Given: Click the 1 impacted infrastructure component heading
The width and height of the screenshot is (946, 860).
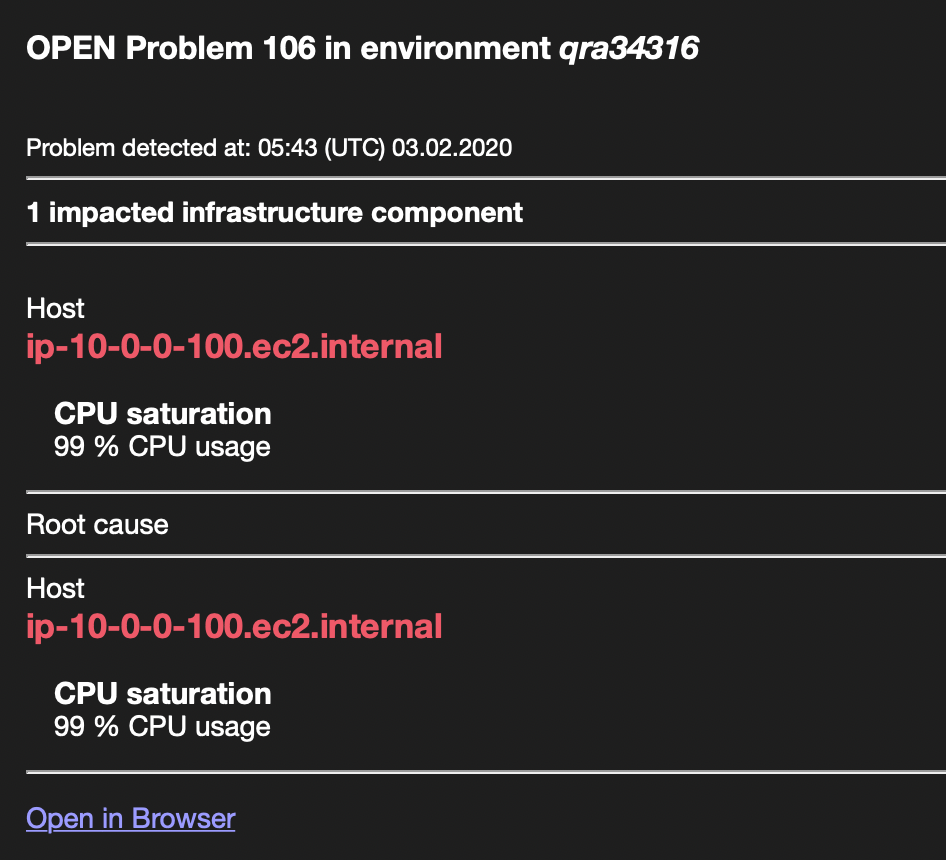Looking at the screenshot, I should pos(275,212).
